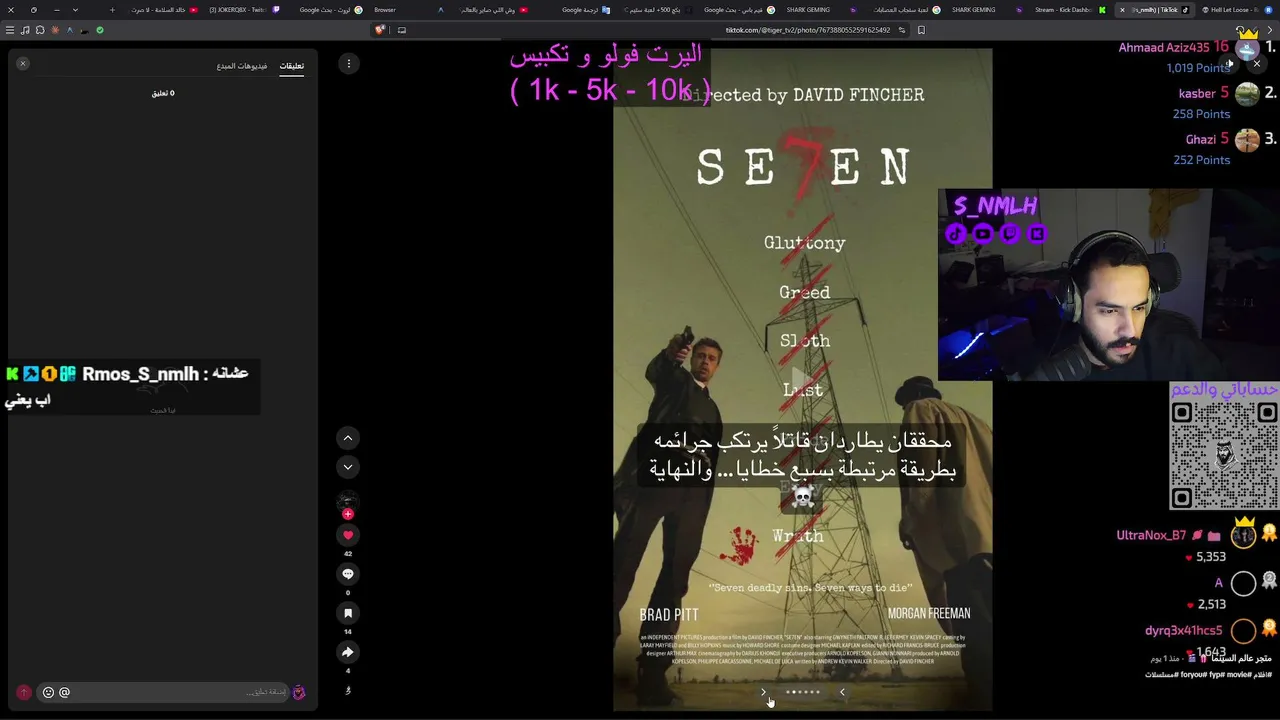Like the TikTok post with the heart icon

(x=348, y=535)
